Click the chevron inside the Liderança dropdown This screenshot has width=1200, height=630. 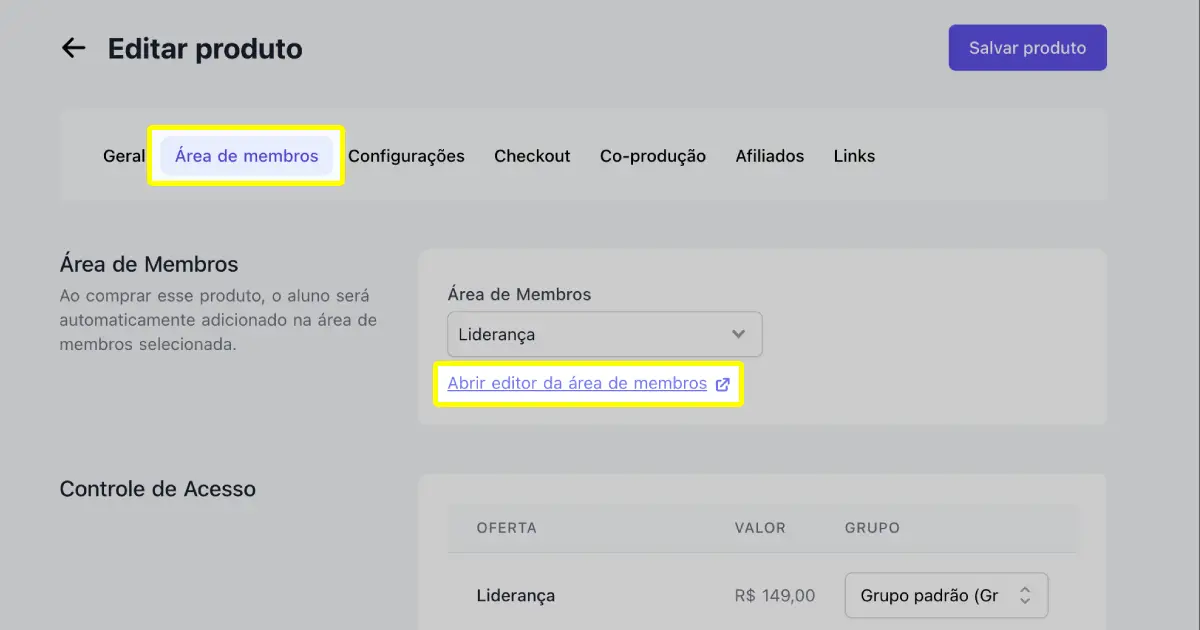(x=738, y=334)
